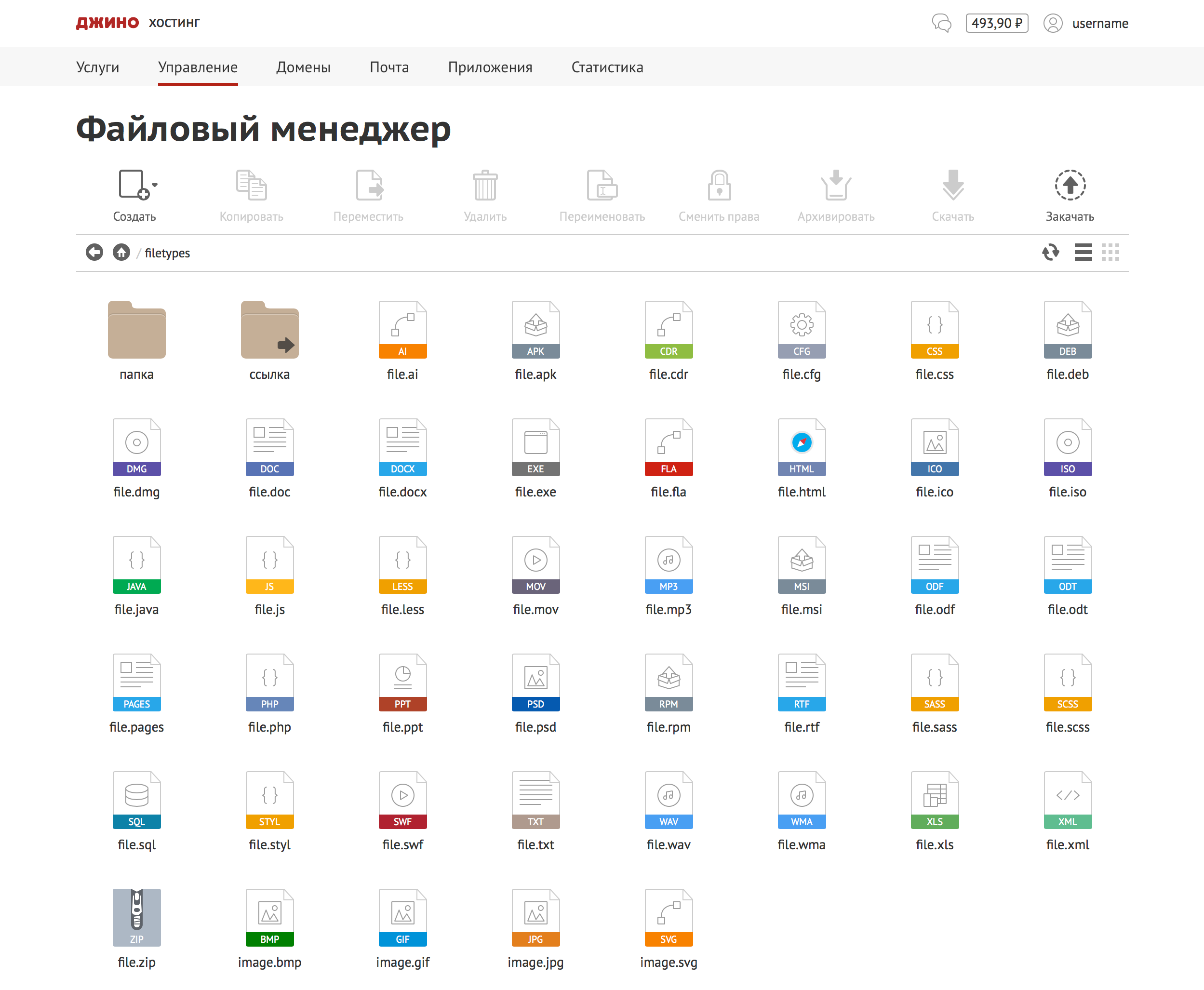Switch to the Статистика tab

pos(607,67)
